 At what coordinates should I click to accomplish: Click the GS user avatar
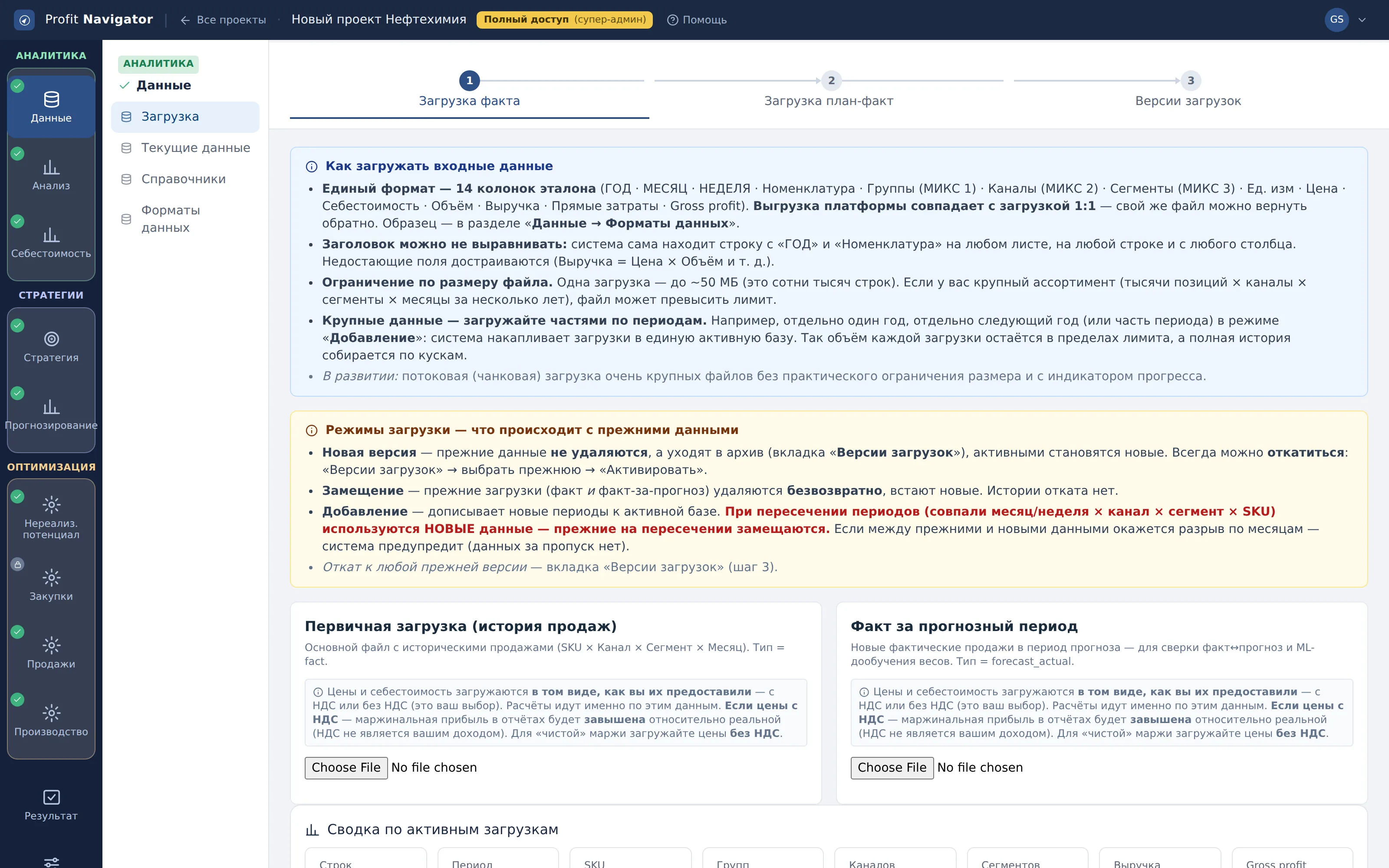coord(1336,20)
